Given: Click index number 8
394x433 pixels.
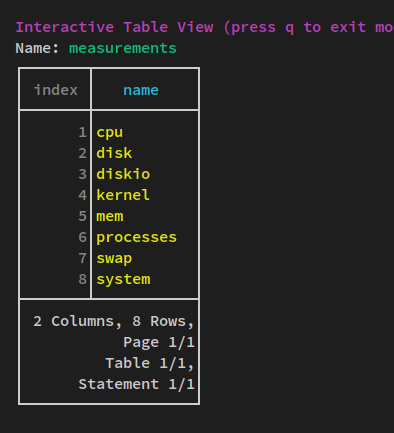Looking at the screenshot, I should (82, 279).
